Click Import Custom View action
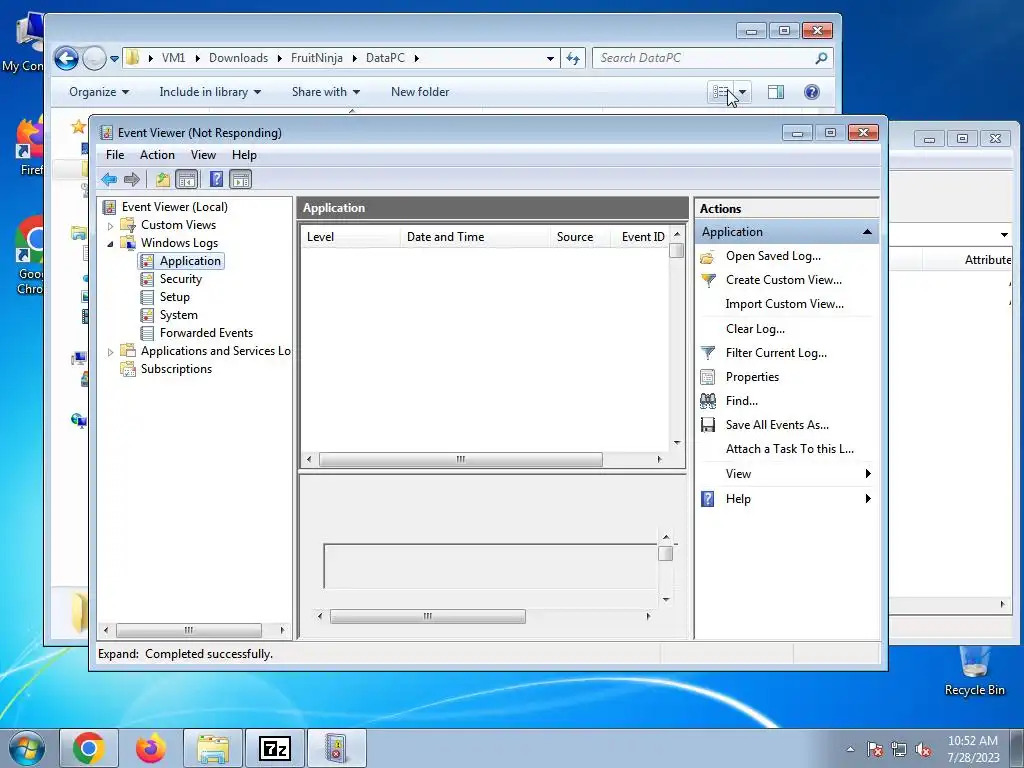The height and width of the screenshot is (768, 1024). (x=784, y=304)
